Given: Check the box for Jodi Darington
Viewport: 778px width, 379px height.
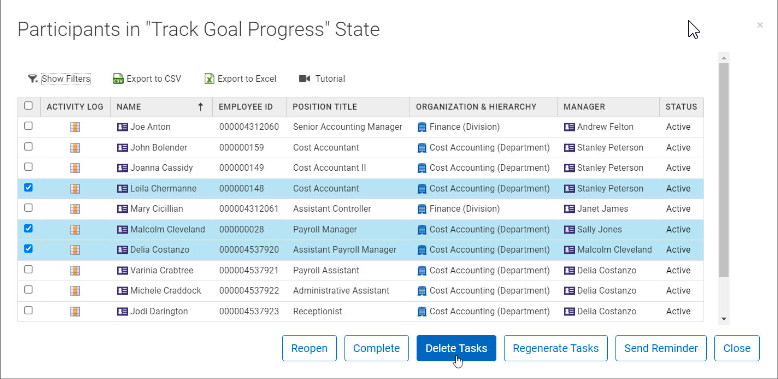Looking at the screenshot, I should coord(28,310).
